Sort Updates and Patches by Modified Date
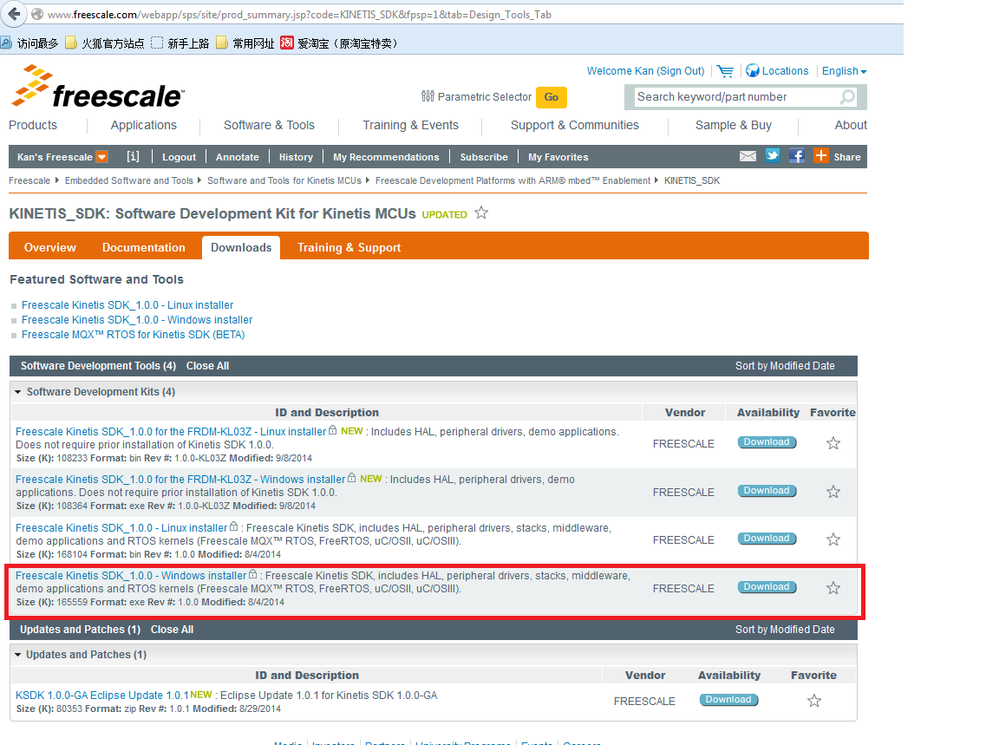This screenshot has height=745, width=999. click(x=785, y=630)
